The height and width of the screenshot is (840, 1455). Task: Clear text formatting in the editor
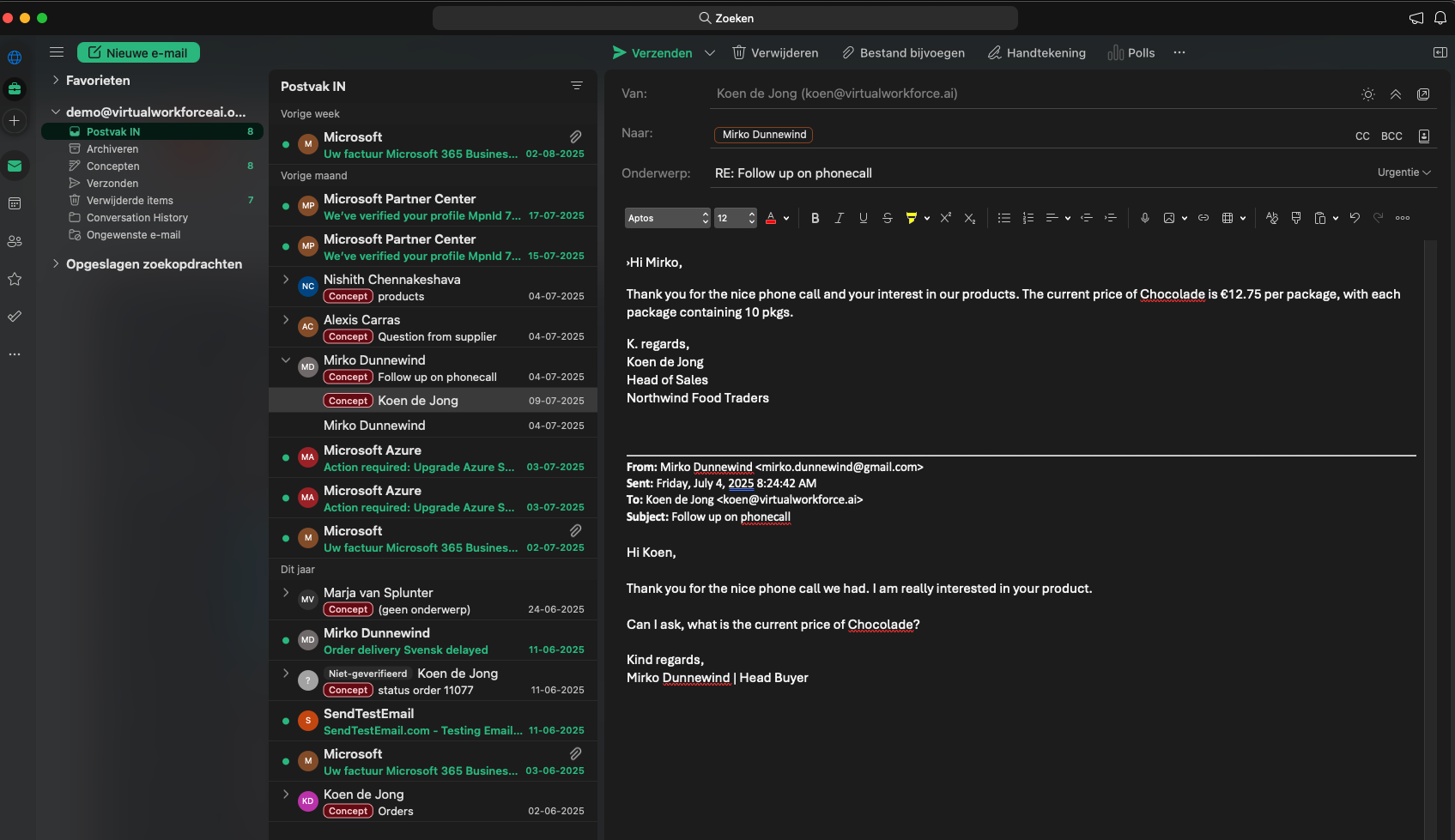1272,218
